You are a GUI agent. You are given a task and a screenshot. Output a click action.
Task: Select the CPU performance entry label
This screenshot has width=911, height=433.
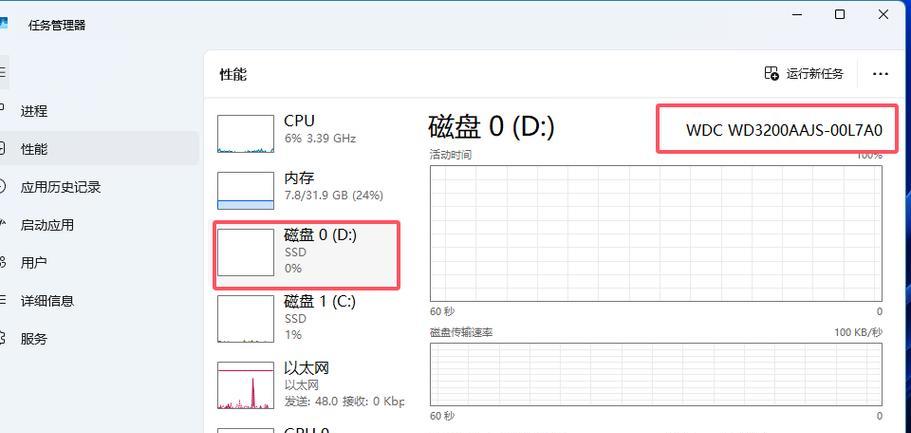pyautogui.click(x=299, y=121)
